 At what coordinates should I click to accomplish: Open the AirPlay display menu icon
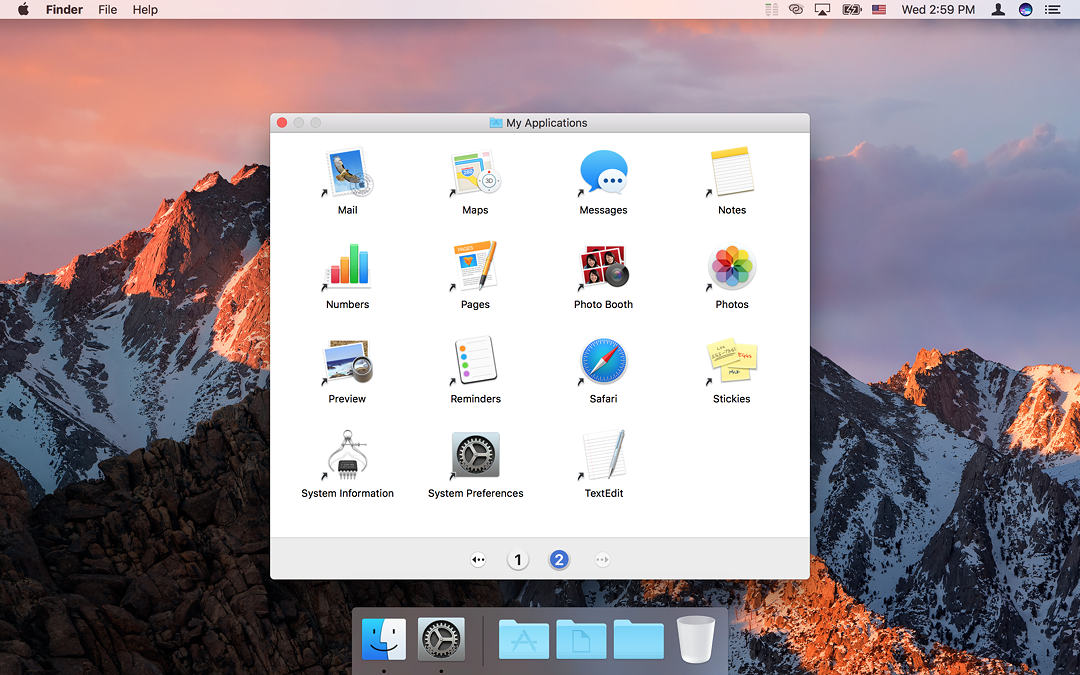coord(822,10)
